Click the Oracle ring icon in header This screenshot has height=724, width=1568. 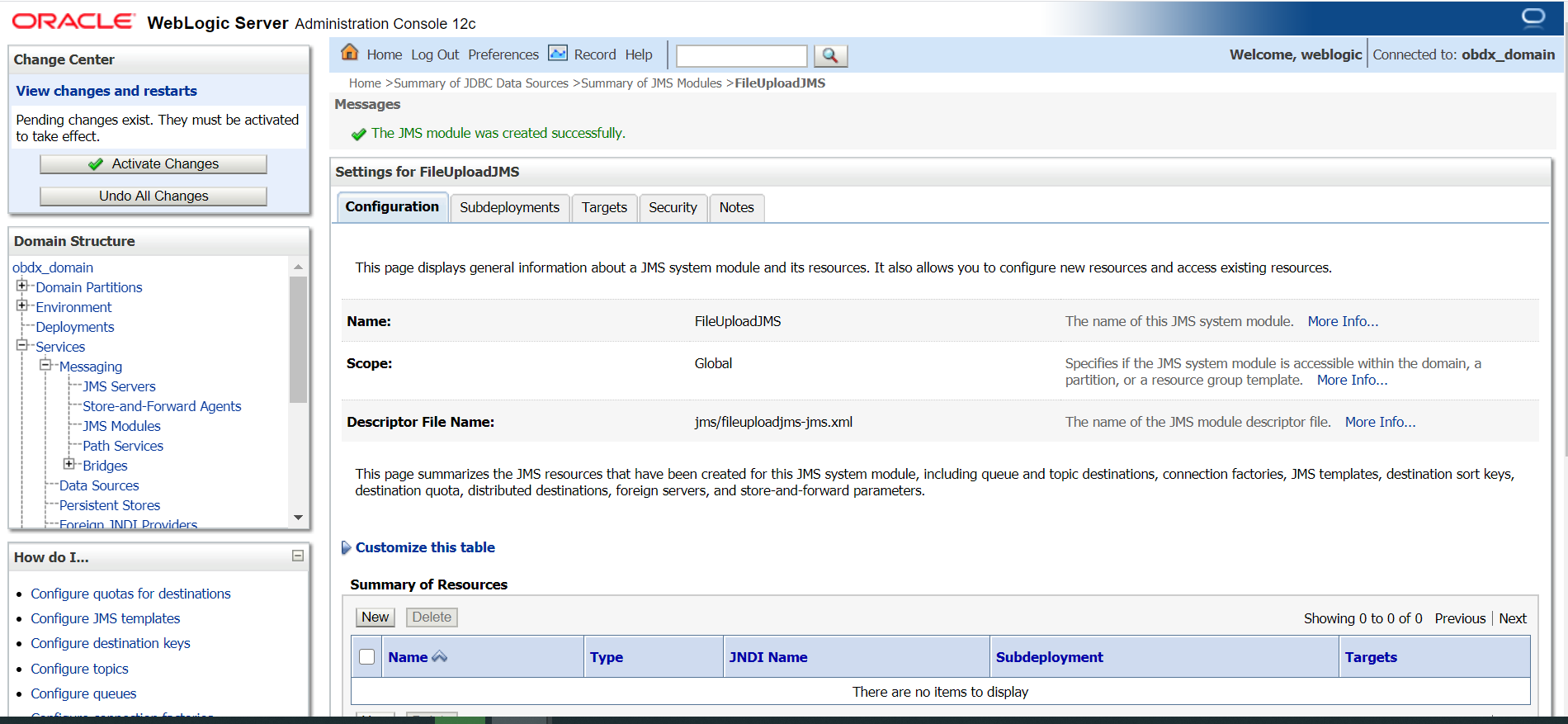point(1533,17)
